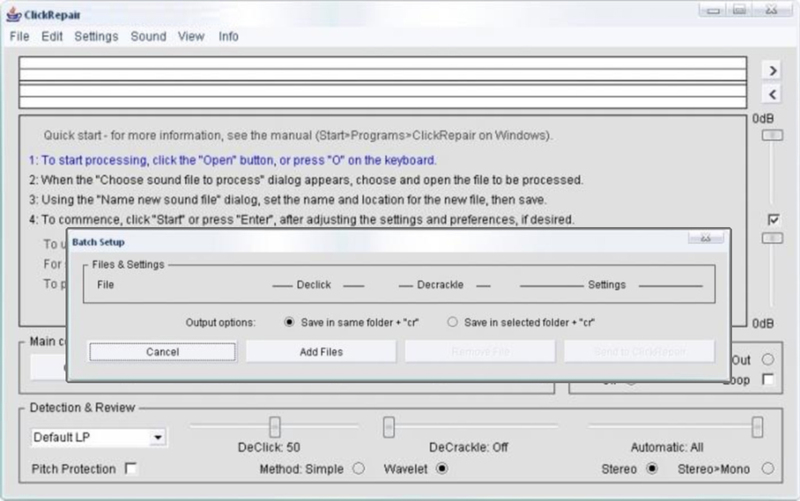800x501 pixels.
Task: Open the View menu
Action: (x=191, y=36)
